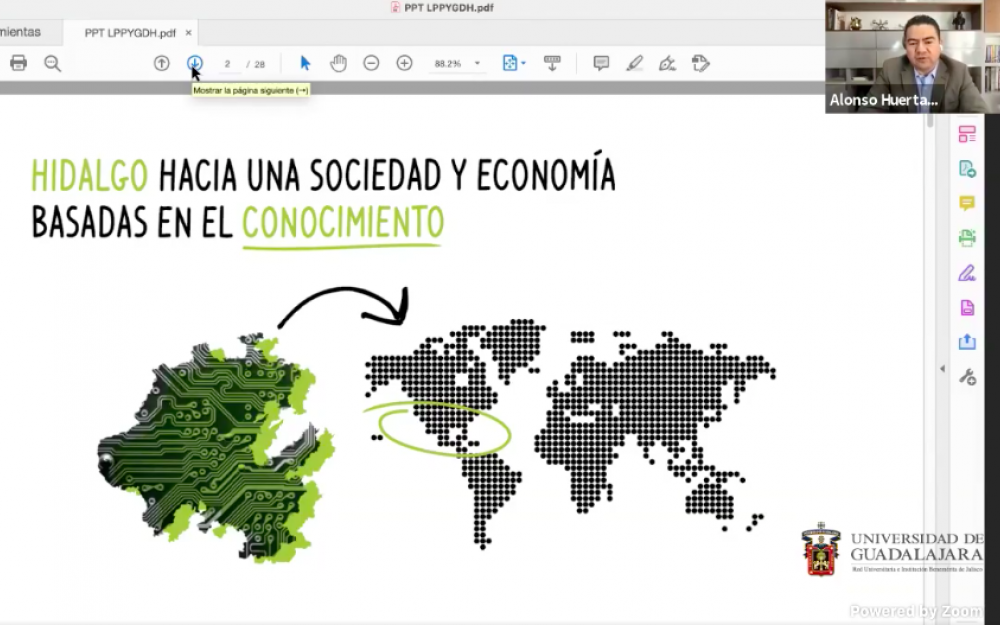Image resolution: width=1000 pixels, height=625 pixels.
Task: Activate the hand pan tool
Action: 338,63
